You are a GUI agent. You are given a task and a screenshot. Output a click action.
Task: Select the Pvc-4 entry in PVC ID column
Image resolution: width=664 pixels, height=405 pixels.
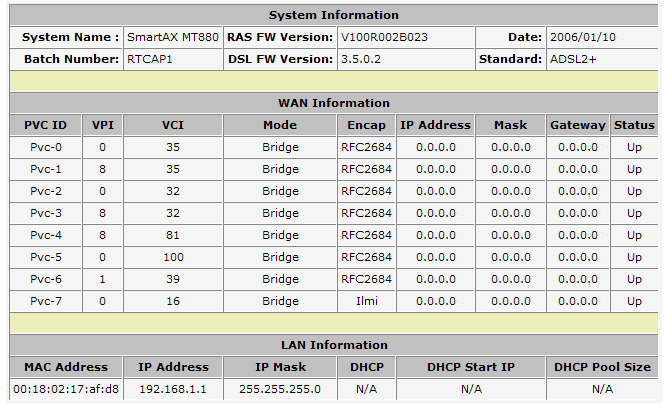(46, 236)
